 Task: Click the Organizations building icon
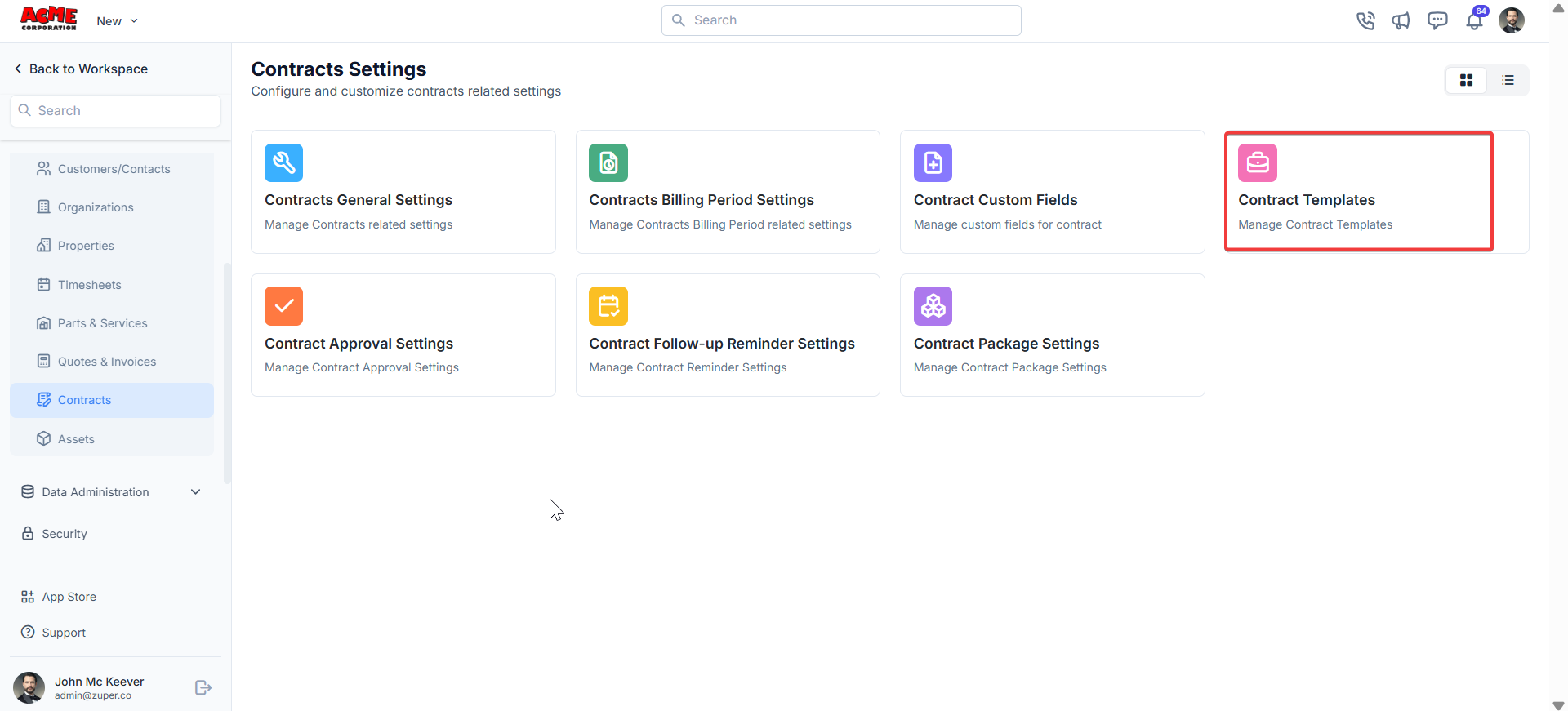[x=44, y=207]
